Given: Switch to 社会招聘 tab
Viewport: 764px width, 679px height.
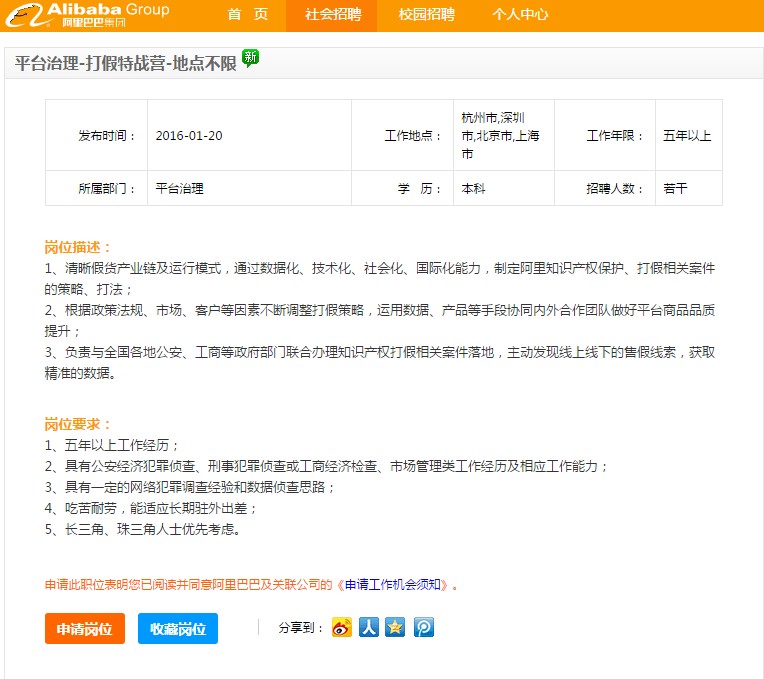Looking at the screenshot, I should [333, 15].
